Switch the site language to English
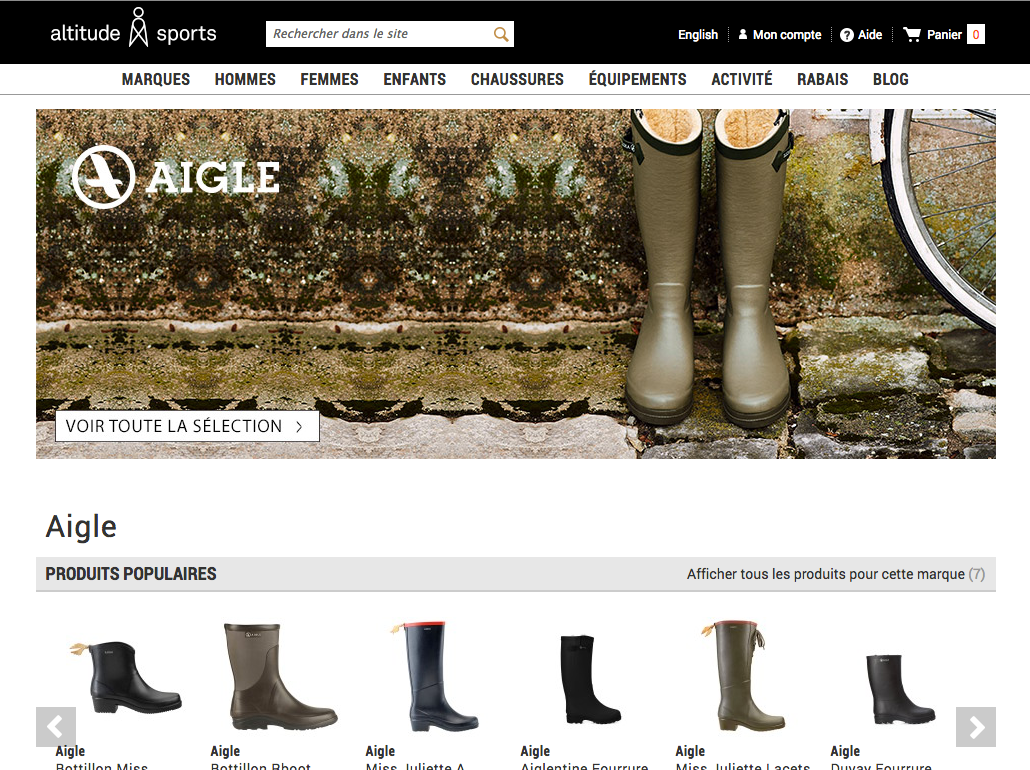 click(698, 35)
